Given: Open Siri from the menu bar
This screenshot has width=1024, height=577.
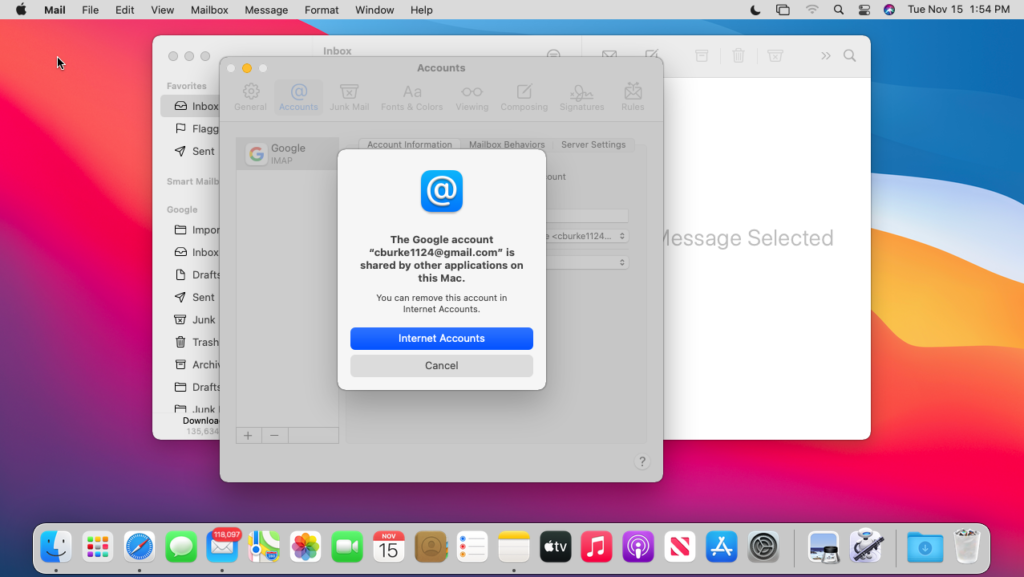Looking at the screenshot, I should tap(889, 10).
